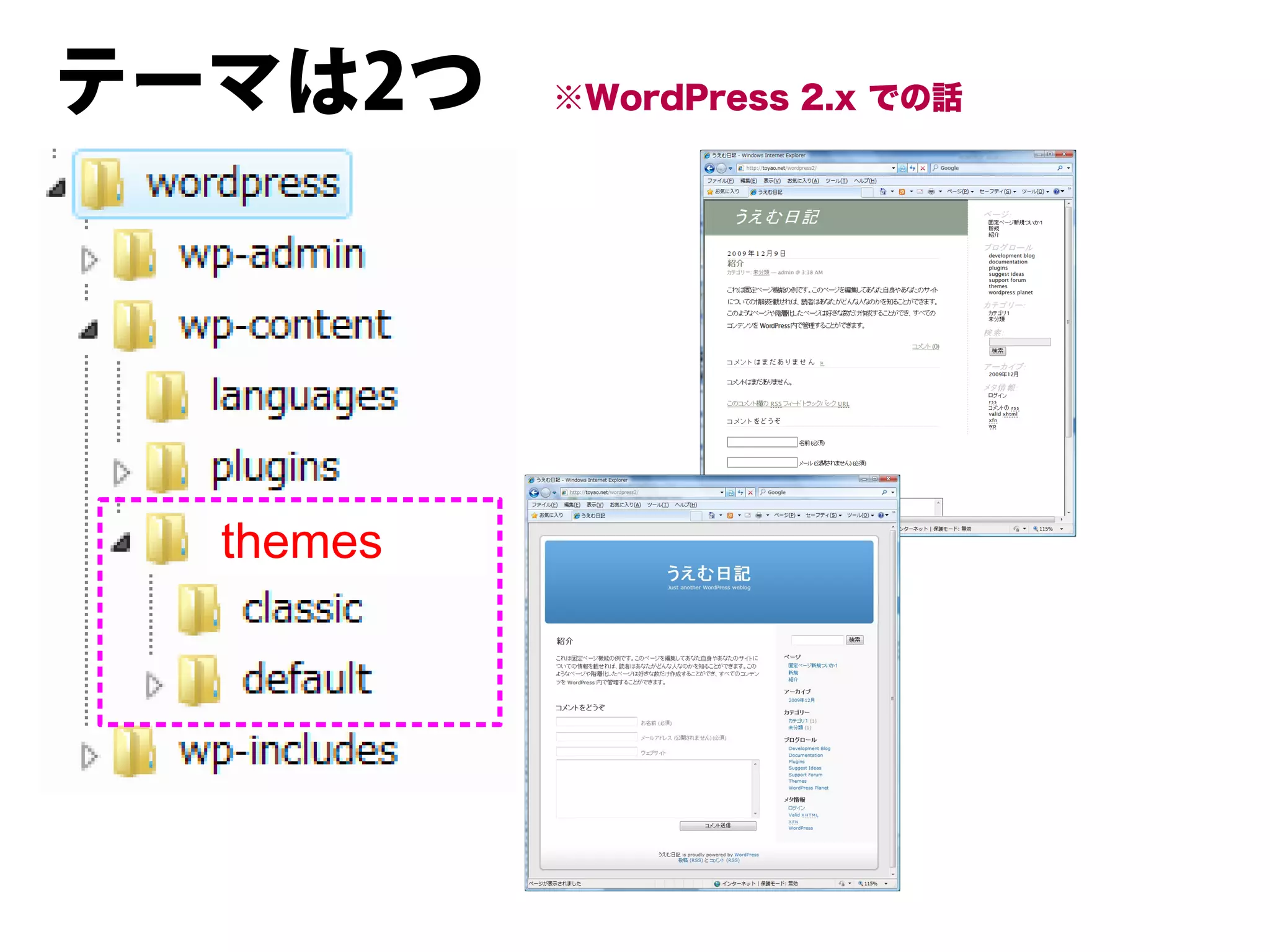Open address bar dropdown in front IE window
1270x952 pixels.
tap(722, 493)
